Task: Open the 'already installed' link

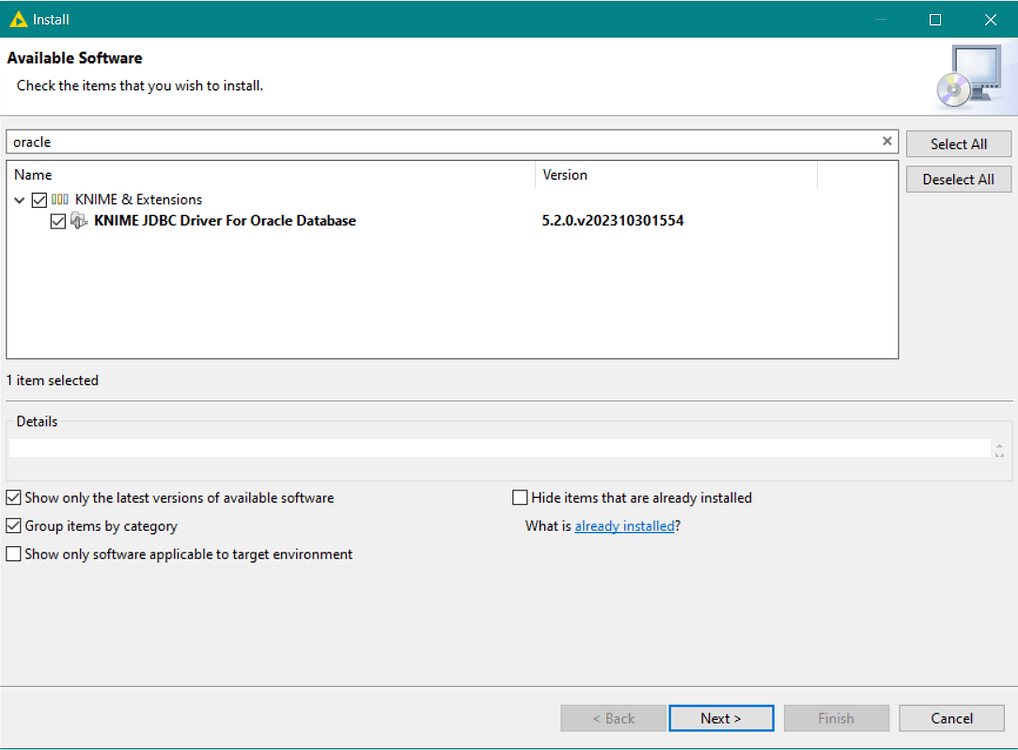Action: click(624, 525)
